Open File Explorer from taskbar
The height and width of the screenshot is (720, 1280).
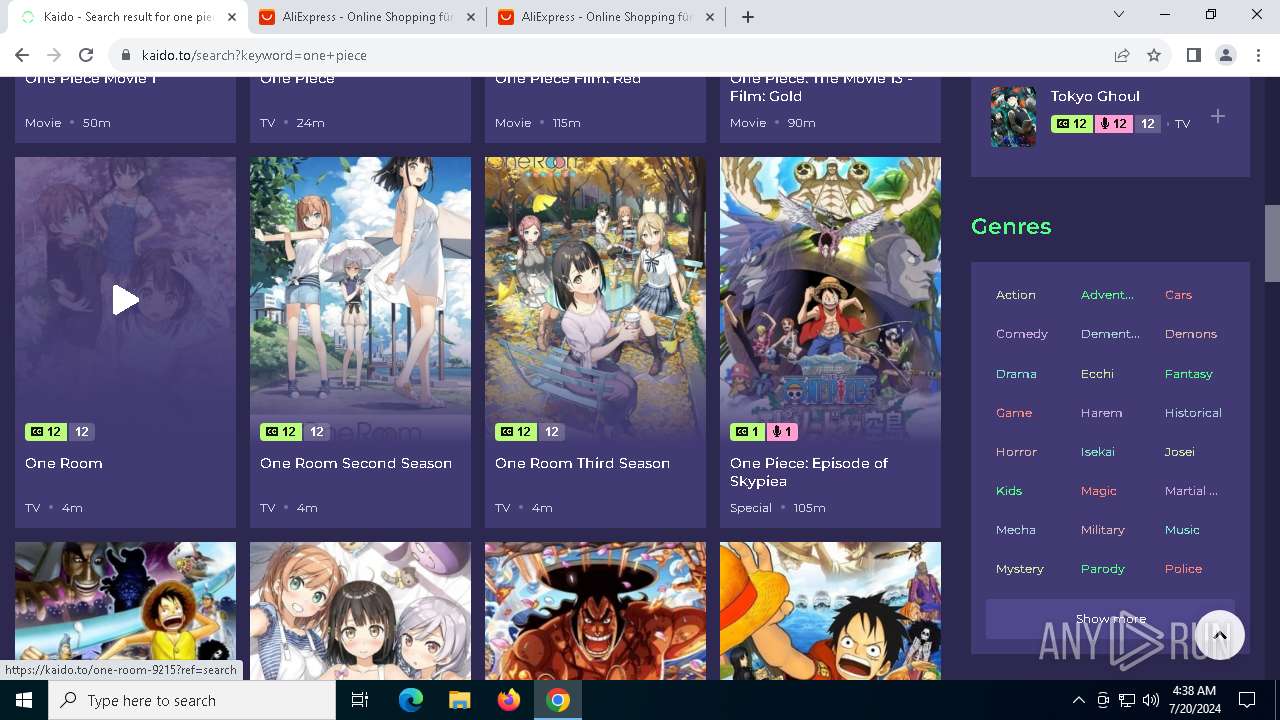point(459,700)
